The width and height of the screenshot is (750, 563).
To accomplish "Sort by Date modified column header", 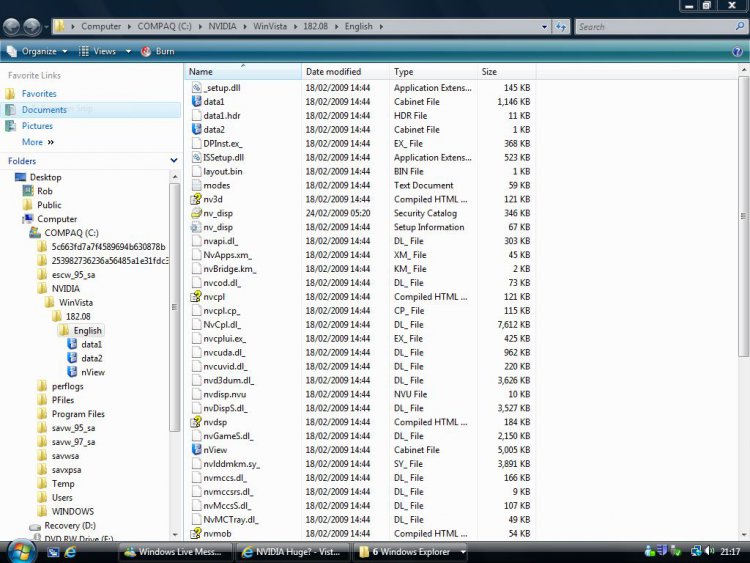I will (x=345, y=71).
